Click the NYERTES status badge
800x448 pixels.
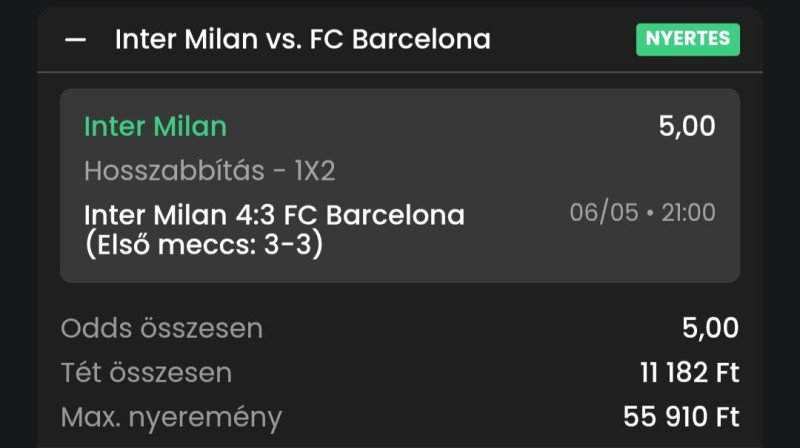point(688,39)
